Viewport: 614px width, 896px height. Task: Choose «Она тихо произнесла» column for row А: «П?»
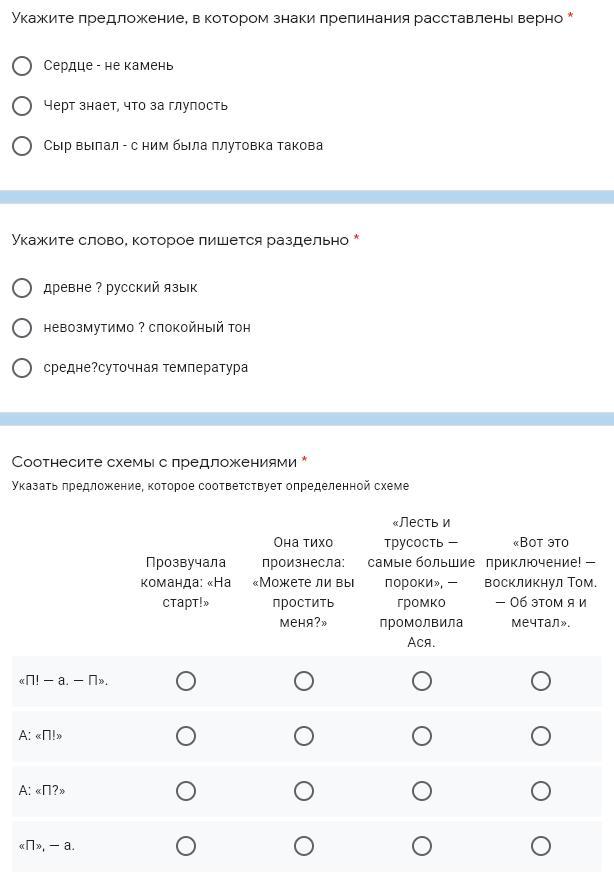(304, 791)
